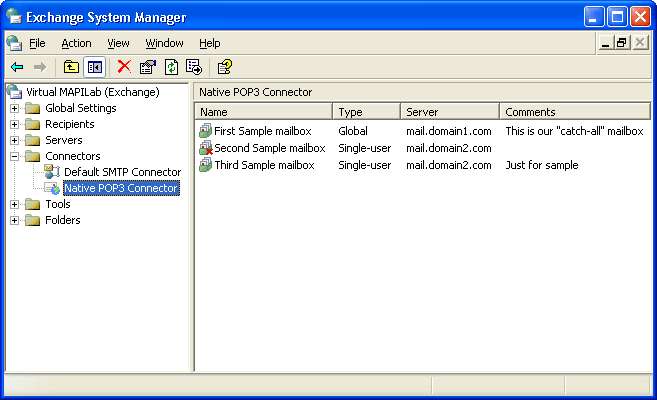This screenshot has width=657, height=400.
Task: Expand the Global Settings node
Action: 15,108
